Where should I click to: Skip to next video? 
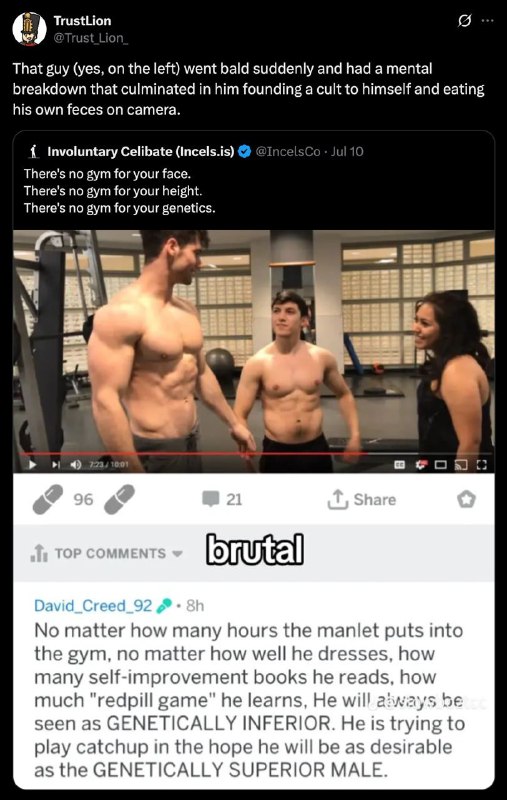tap(56, 465)
